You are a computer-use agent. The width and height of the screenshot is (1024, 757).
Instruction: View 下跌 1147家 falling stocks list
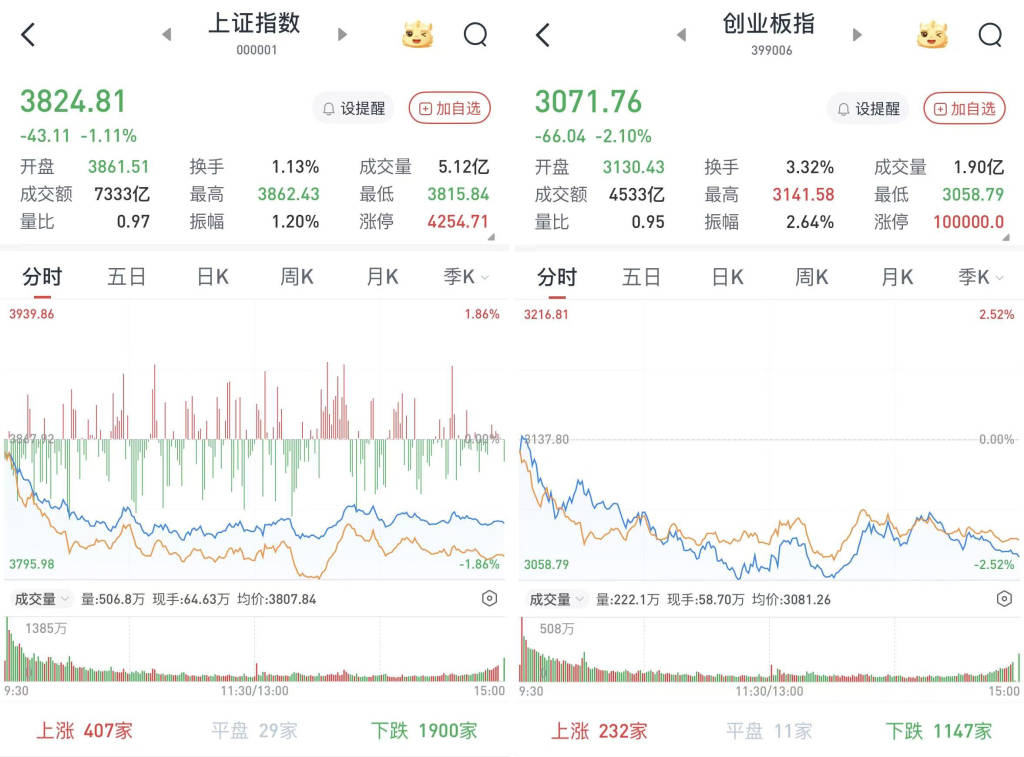tap(938, 730)
